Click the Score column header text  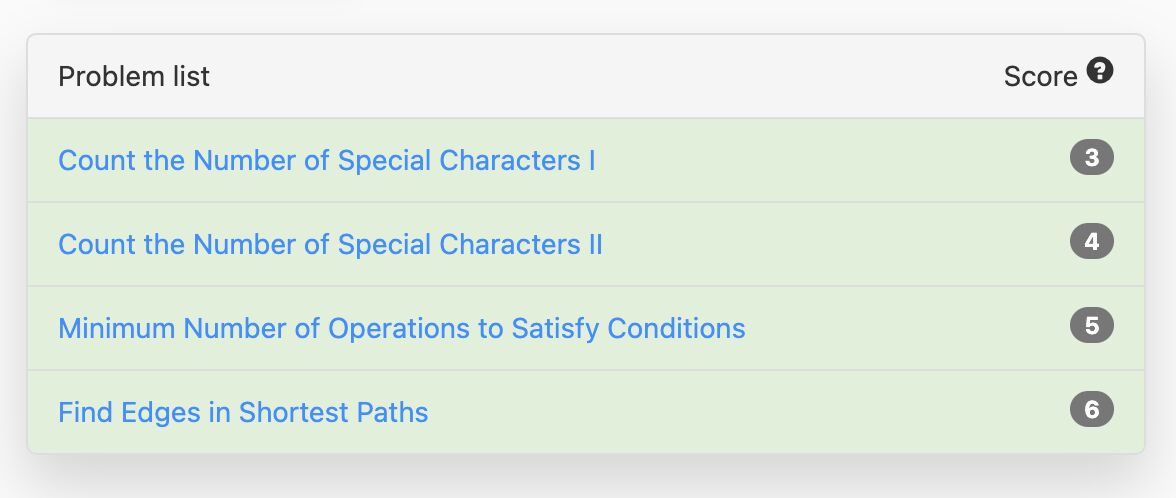point(1040,76)
